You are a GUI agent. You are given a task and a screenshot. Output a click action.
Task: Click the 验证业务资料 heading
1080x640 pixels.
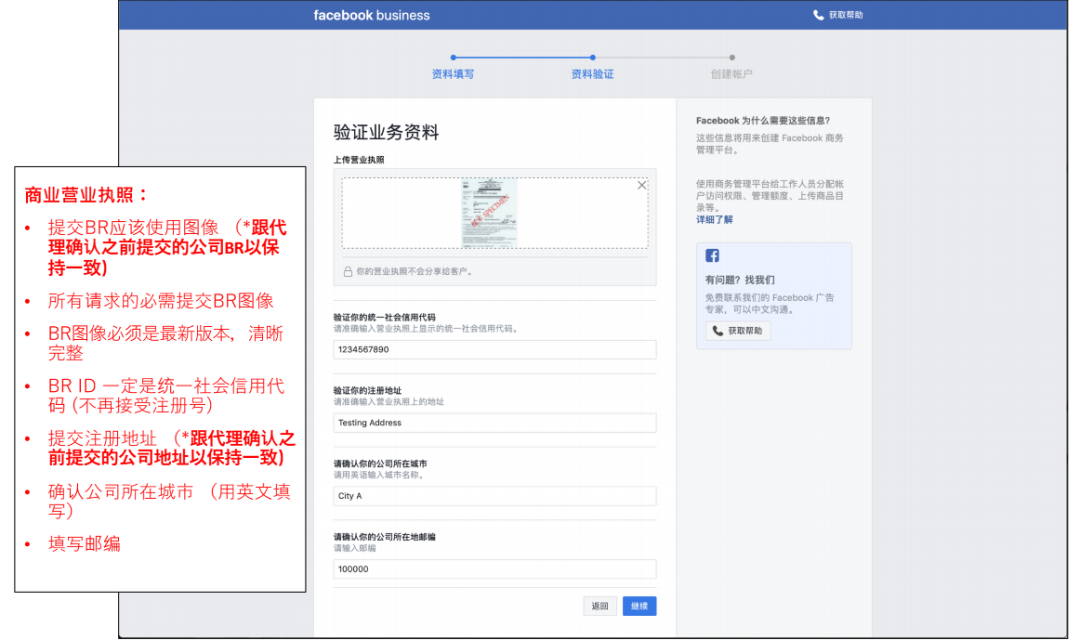point(386,132)
